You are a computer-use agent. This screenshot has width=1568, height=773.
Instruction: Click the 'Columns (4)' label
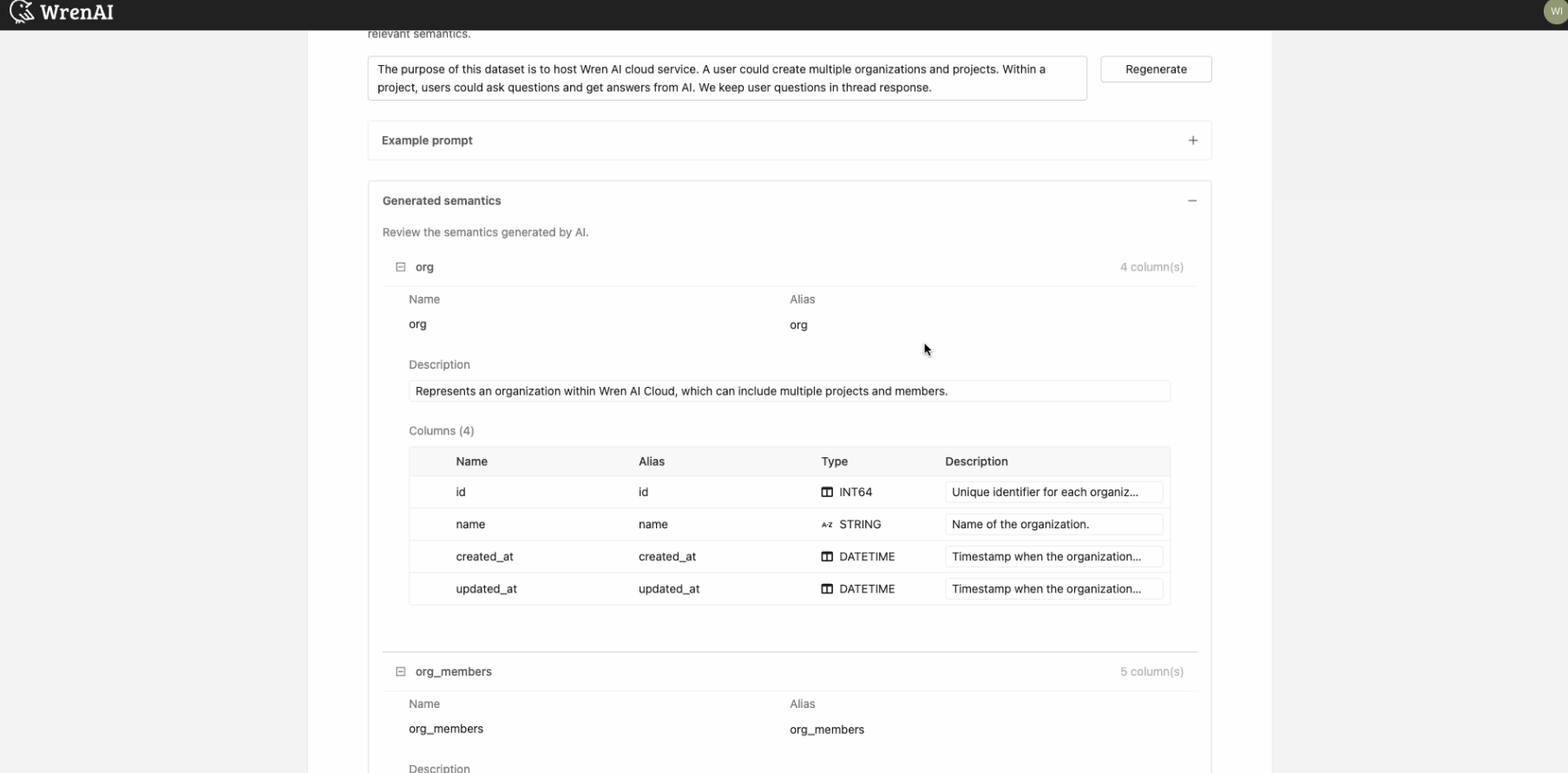(442, 430)
